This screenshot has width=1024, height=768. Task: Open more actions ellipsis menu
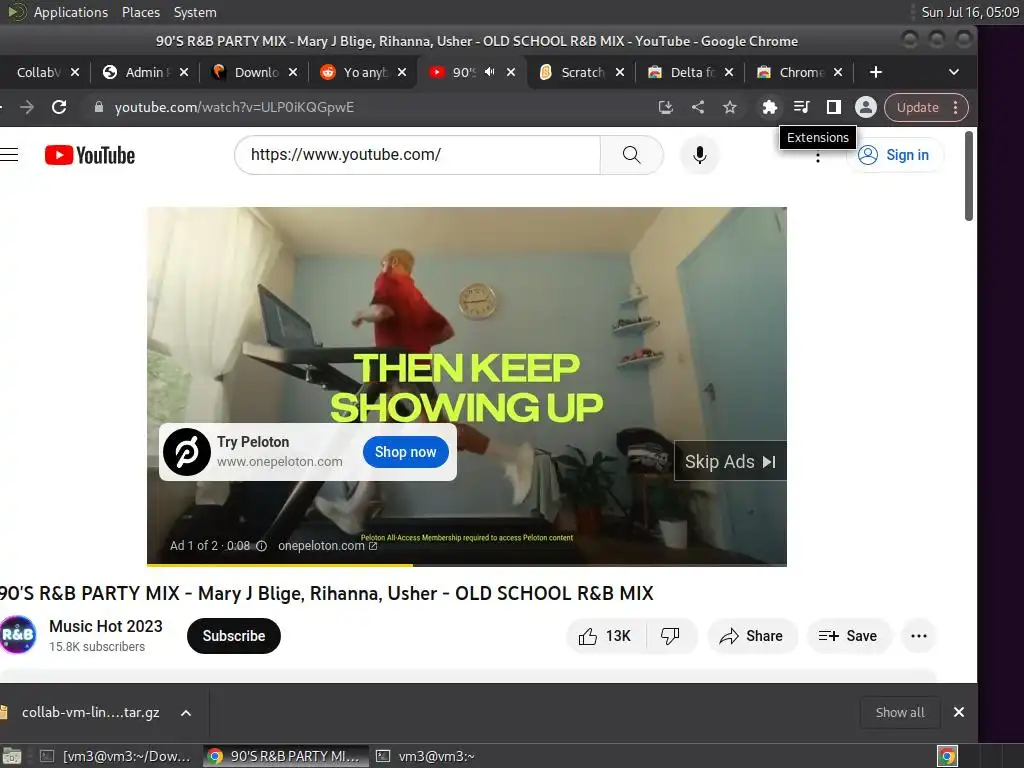[x=919, y=635]
